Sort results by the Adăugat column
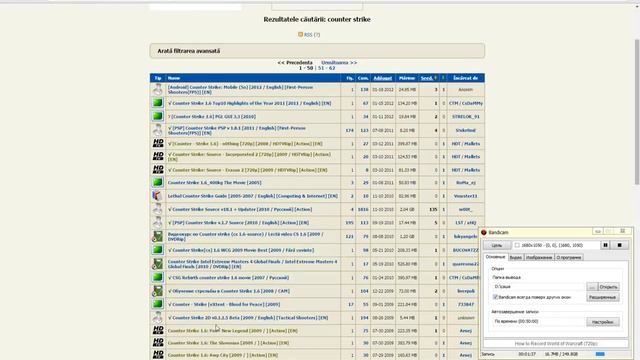Screen dimensions: 640x360 coord(382,78)
